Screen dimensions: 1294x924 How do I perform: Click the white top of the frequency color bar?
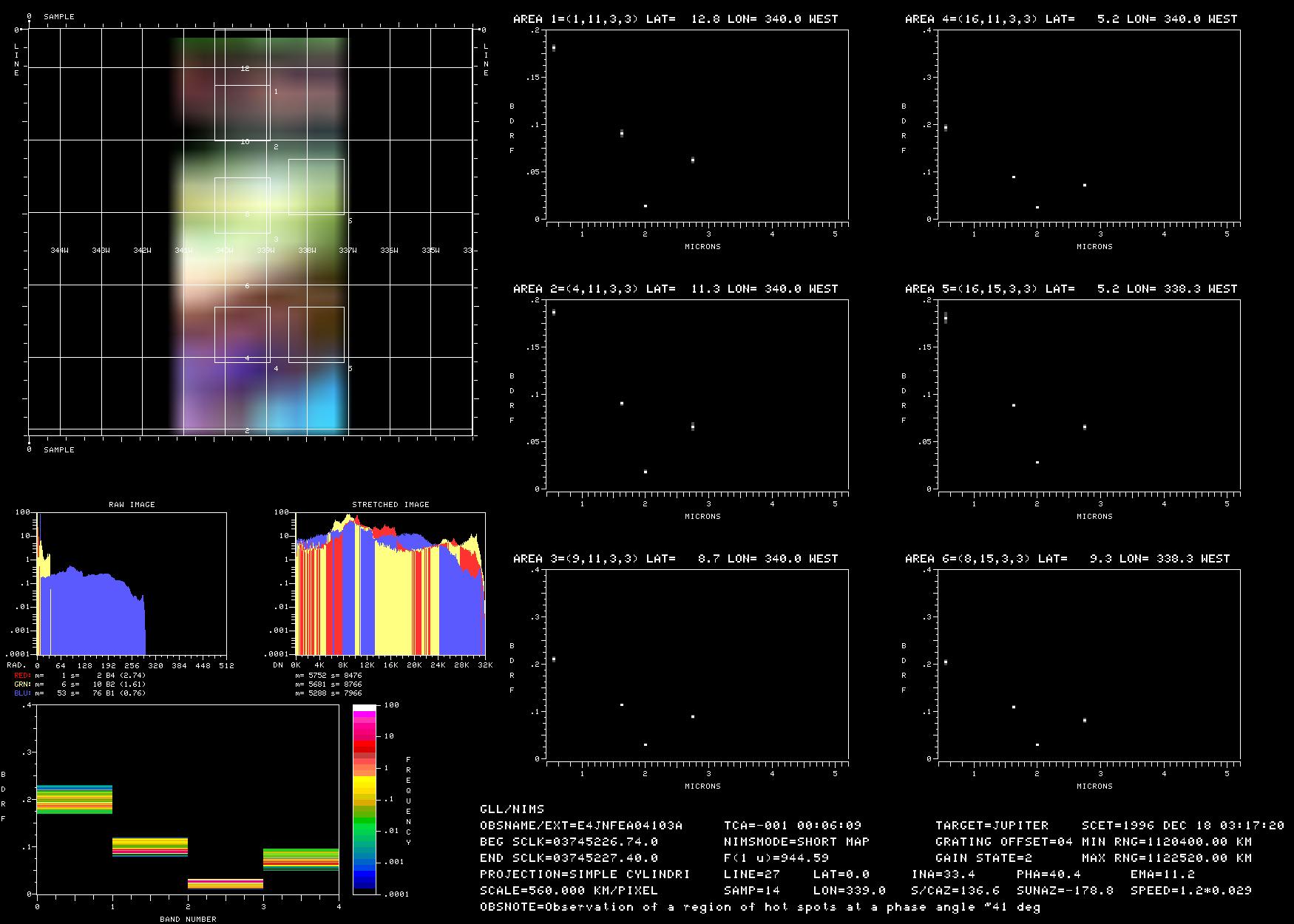click(x=365, y=708)
